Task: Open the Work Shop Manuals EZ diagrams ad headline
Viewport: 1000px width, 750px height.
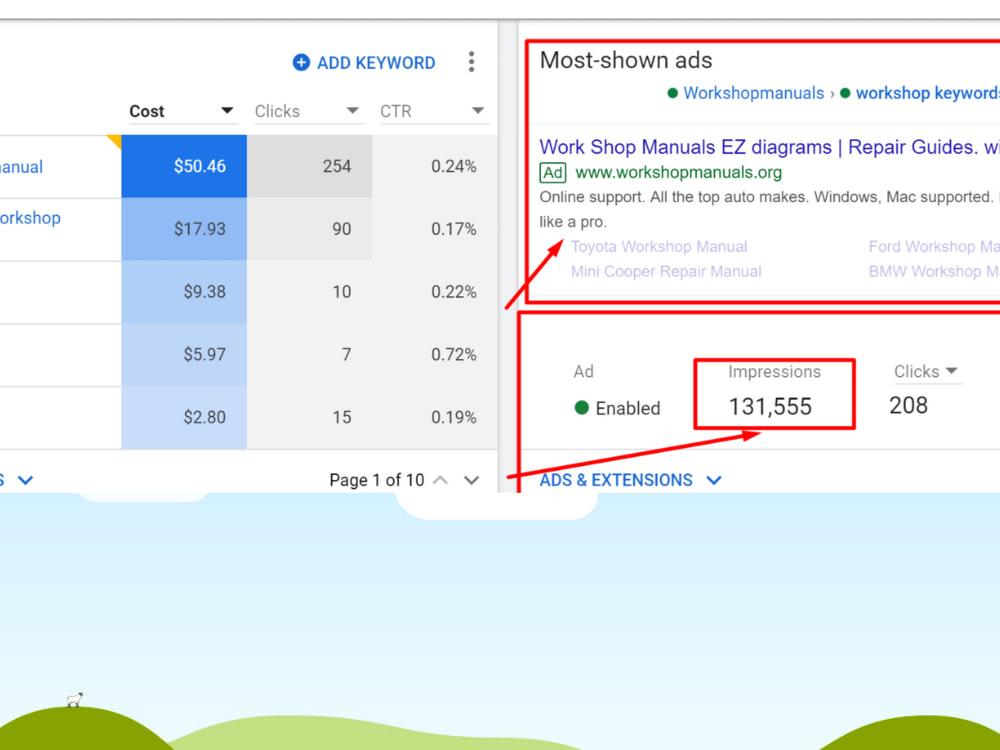Action: 769,147
